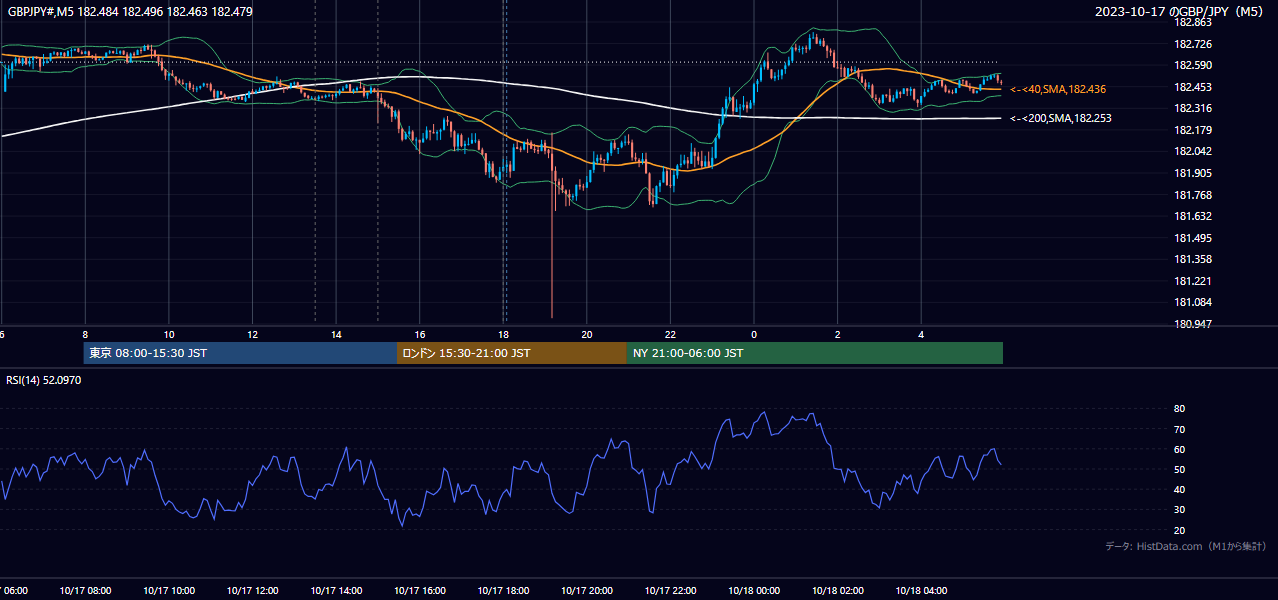Click price axis value 182.179
Screen dimensions: 1278x600
[1193, 130]
